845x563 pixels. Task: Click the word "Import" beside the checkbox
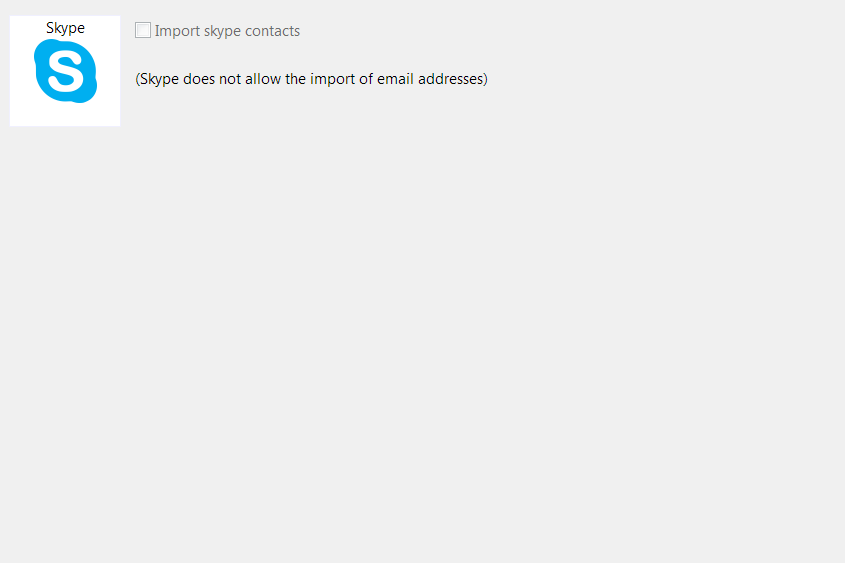point(177,31)
